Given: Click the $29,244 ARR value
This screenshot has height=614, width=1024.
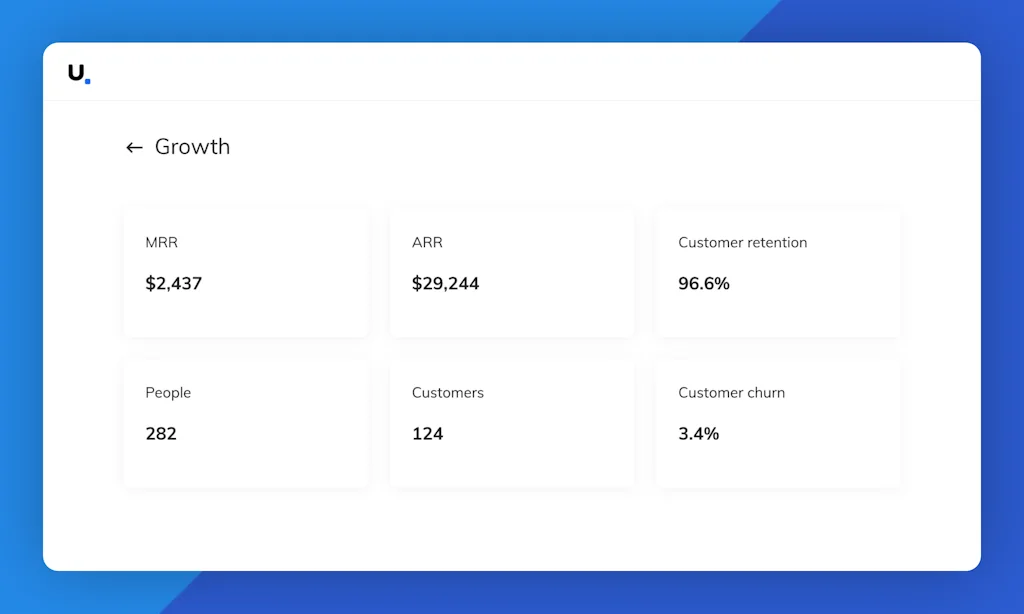Looking at the screenshot, I should pyautogui.click(x=445, y=284).
